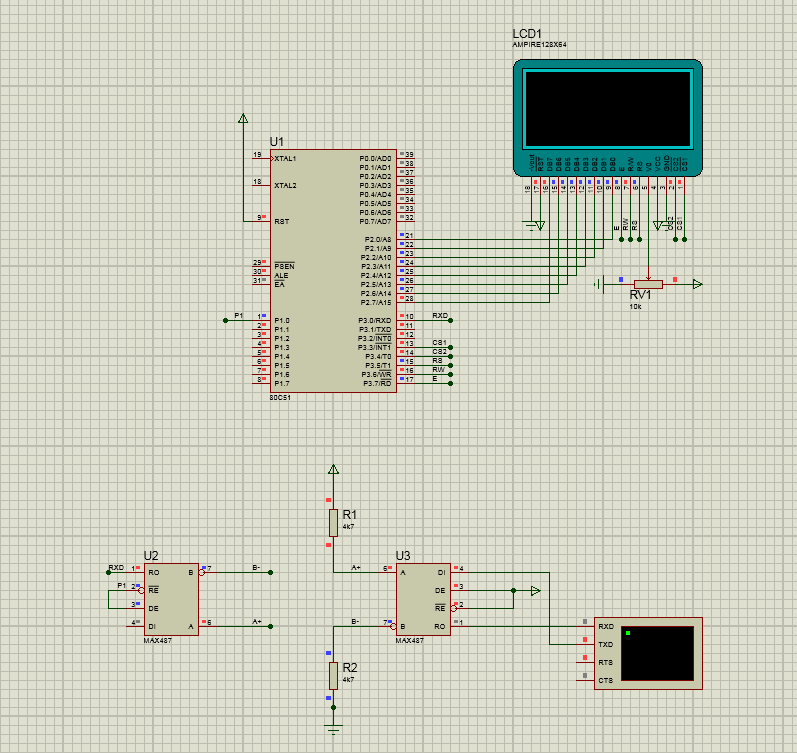Click the power arrow terminal above R1

click(x=333, y=470)
